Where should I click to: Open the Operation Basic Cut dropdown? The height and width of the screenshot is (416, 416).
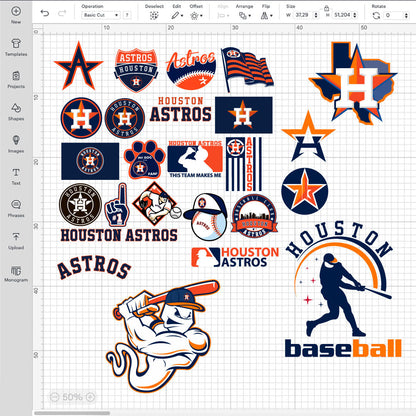click(x=100, y=15)
